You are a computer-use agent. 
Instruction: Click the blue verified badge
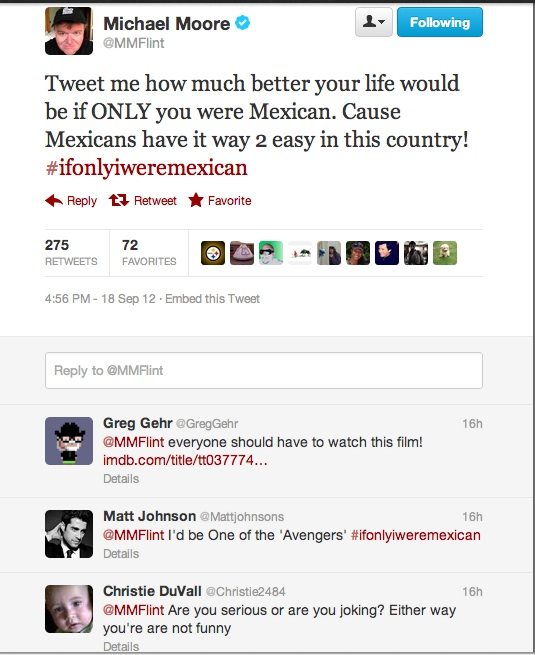point(243,23)
